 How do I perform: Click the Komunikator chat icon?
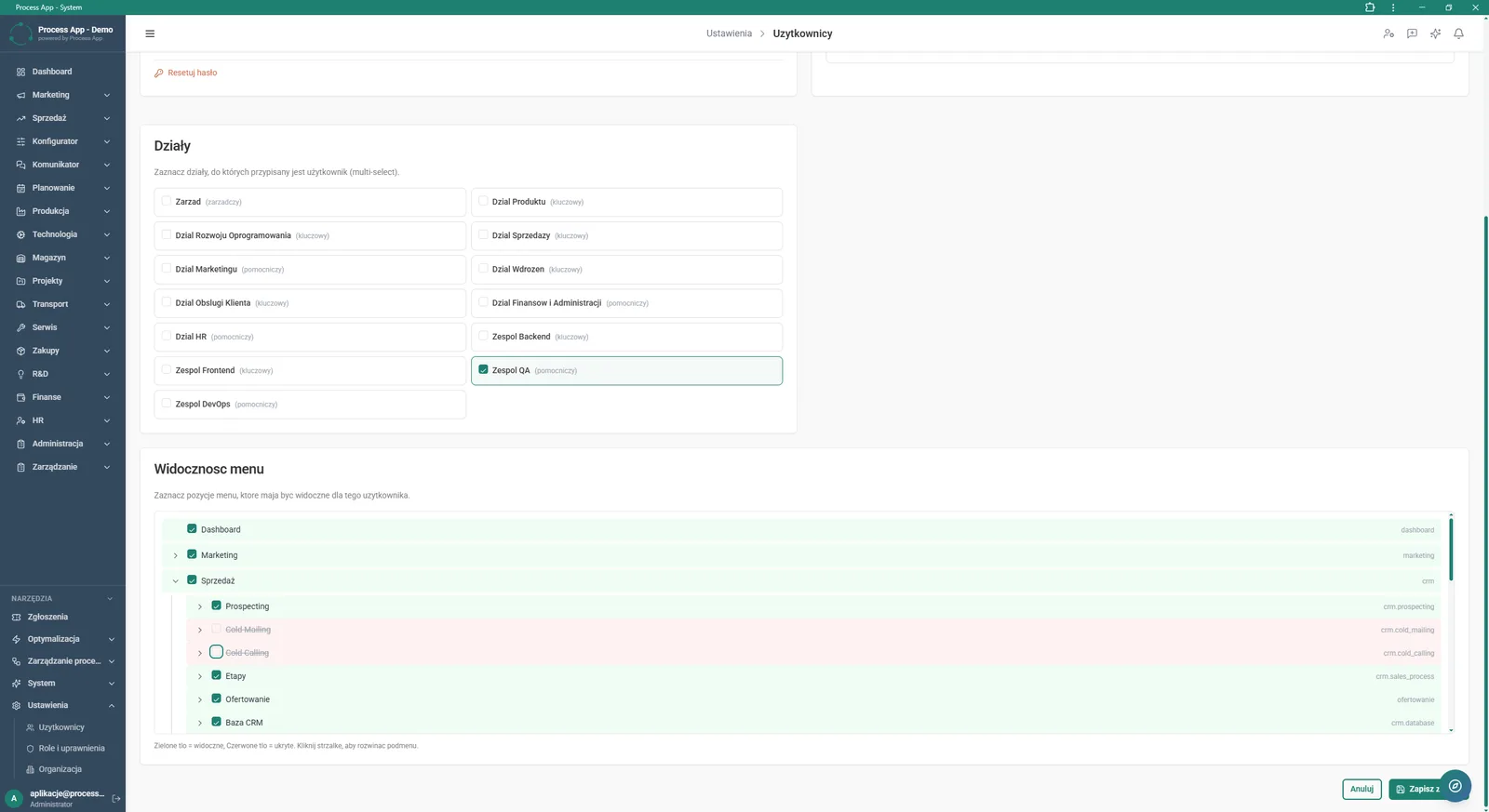tap(20, 165)
